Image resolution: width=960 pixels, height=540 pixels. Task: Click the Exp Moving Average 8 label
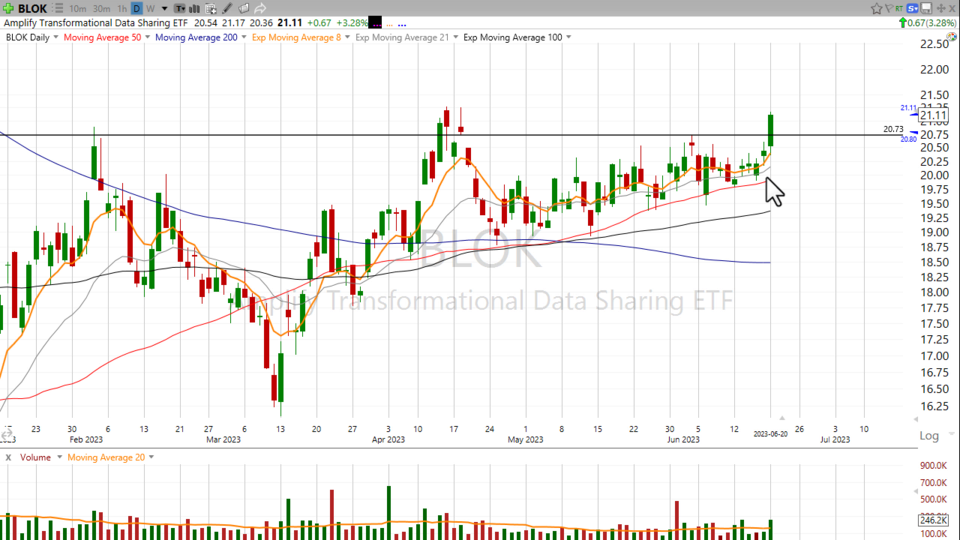296,37
